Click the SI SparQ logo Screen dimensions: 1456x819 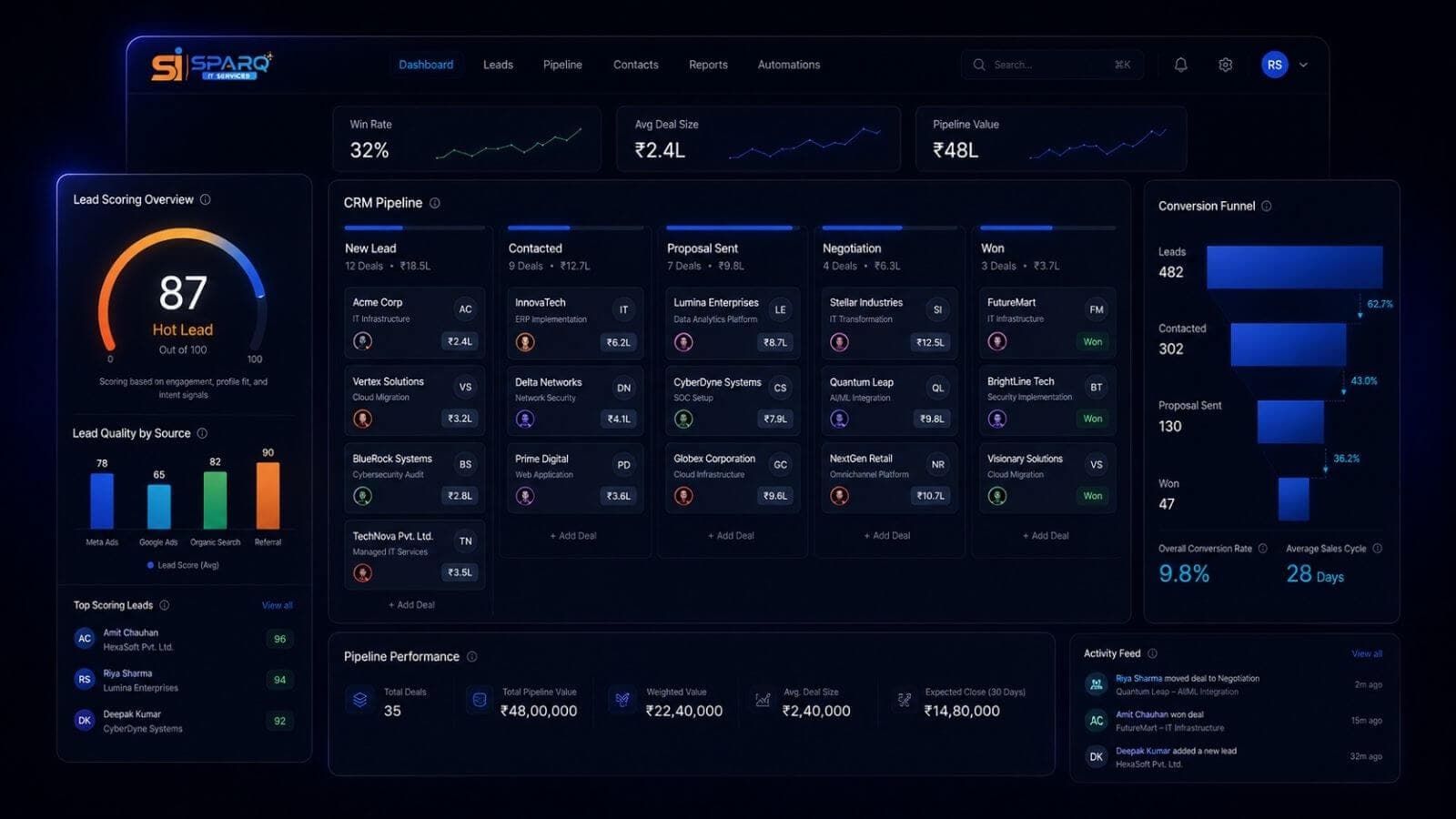click(212, 65)
